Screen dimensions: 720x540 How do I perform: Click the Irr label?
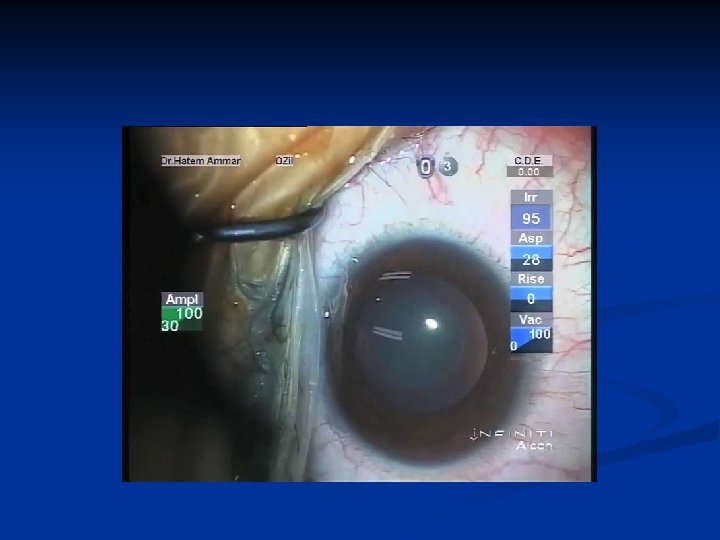[x=531, y=197]
